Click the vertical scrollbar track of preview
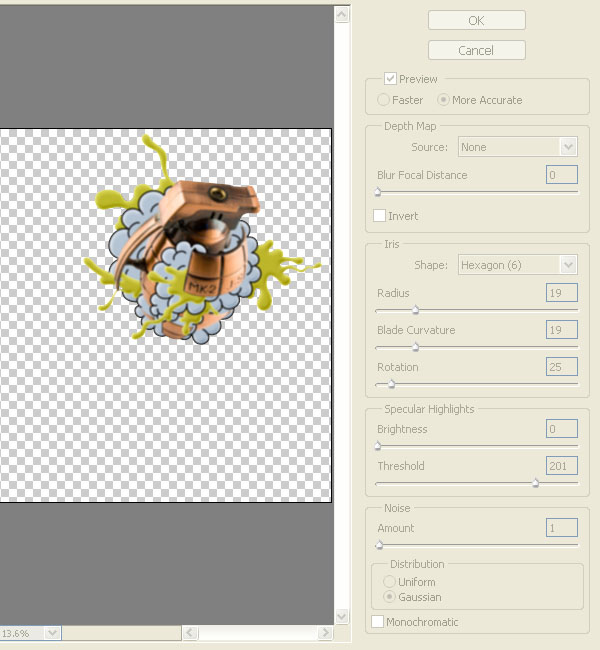 point(342,315)
